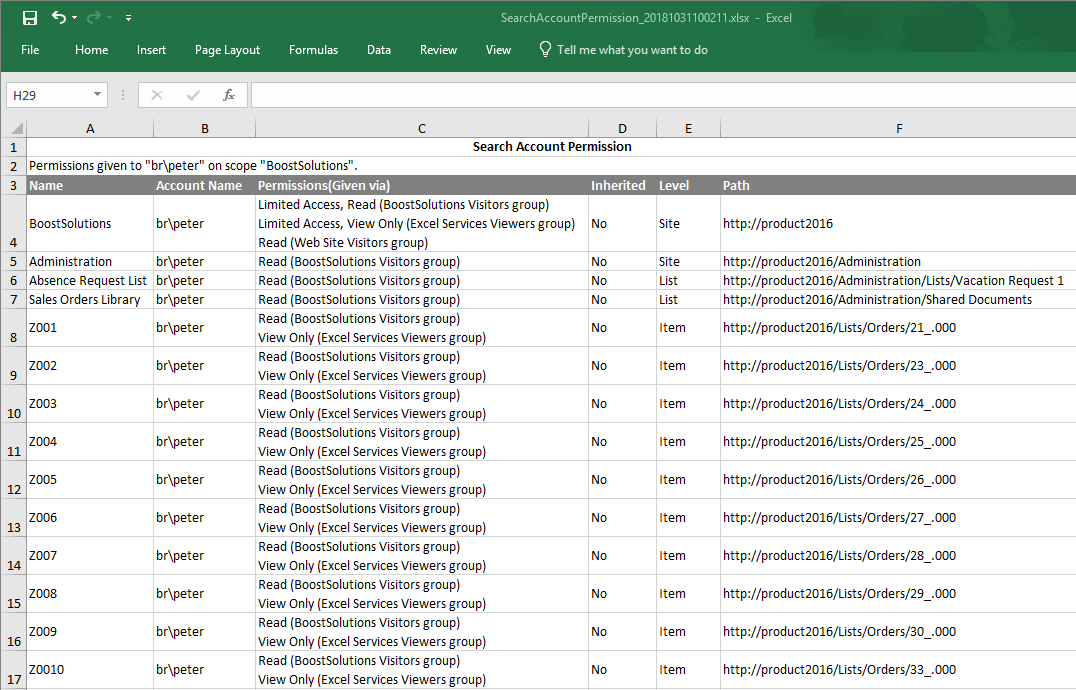Select column C header

coord(422,128)
